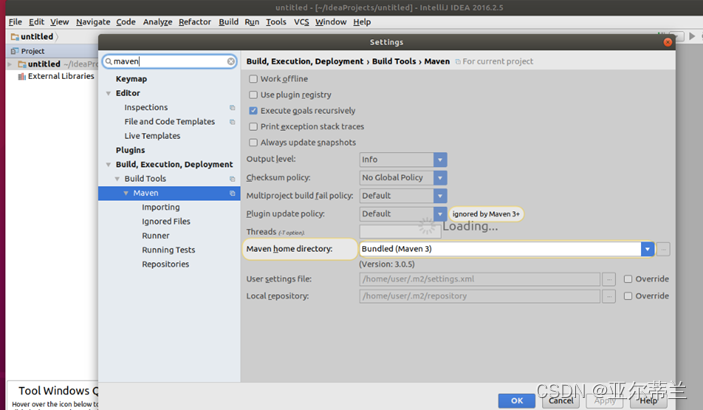Expand the untitled project tree node

10,65
